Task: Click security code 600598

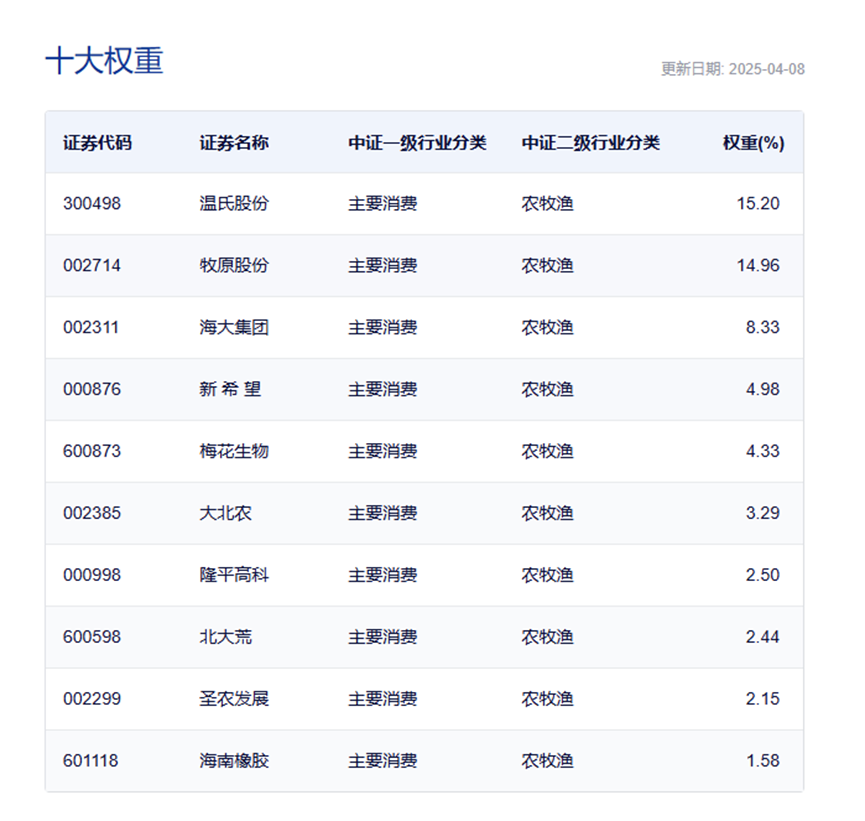Action: pos(92,637)
